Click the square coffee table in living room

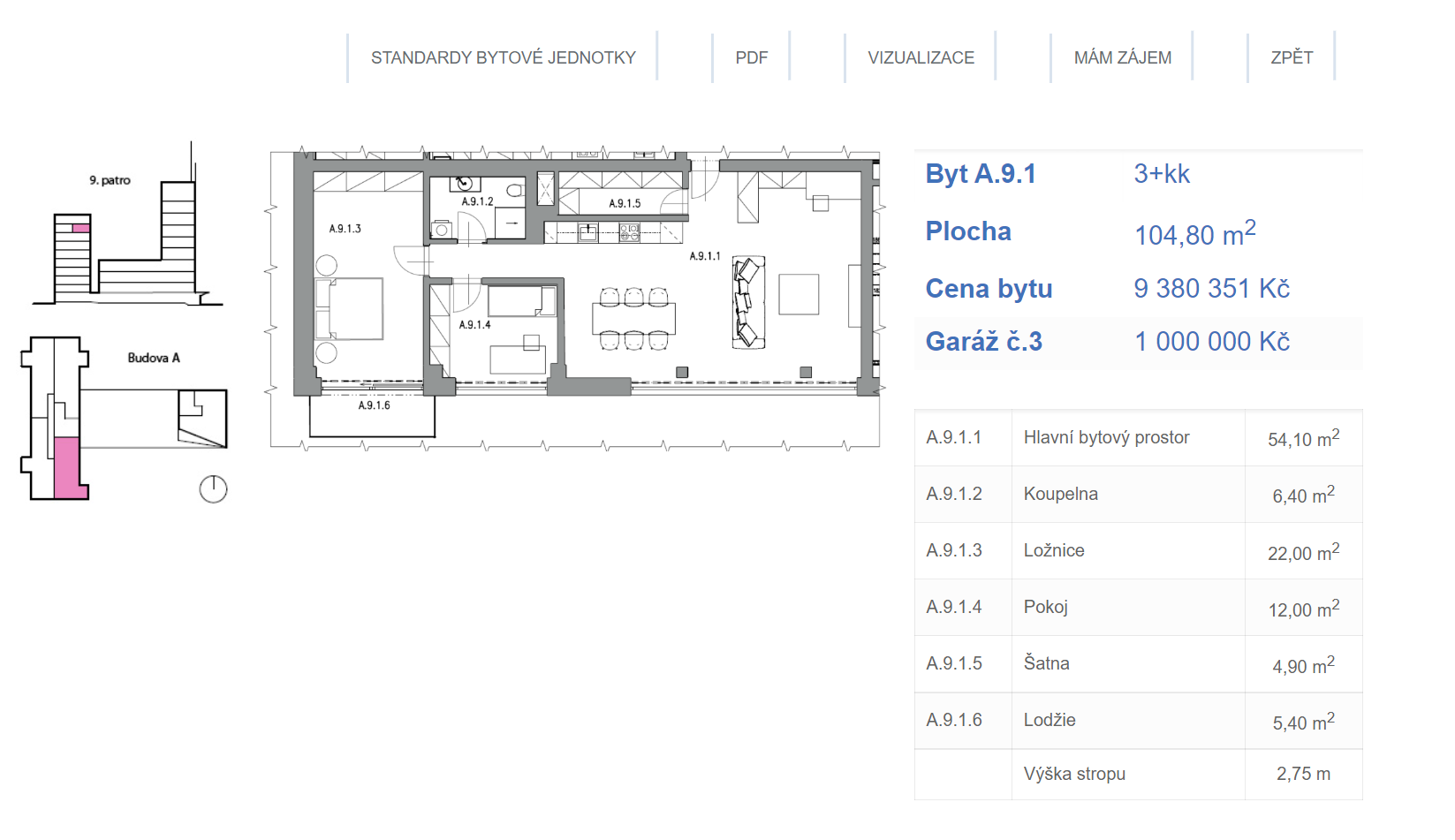tap(799, 294)
